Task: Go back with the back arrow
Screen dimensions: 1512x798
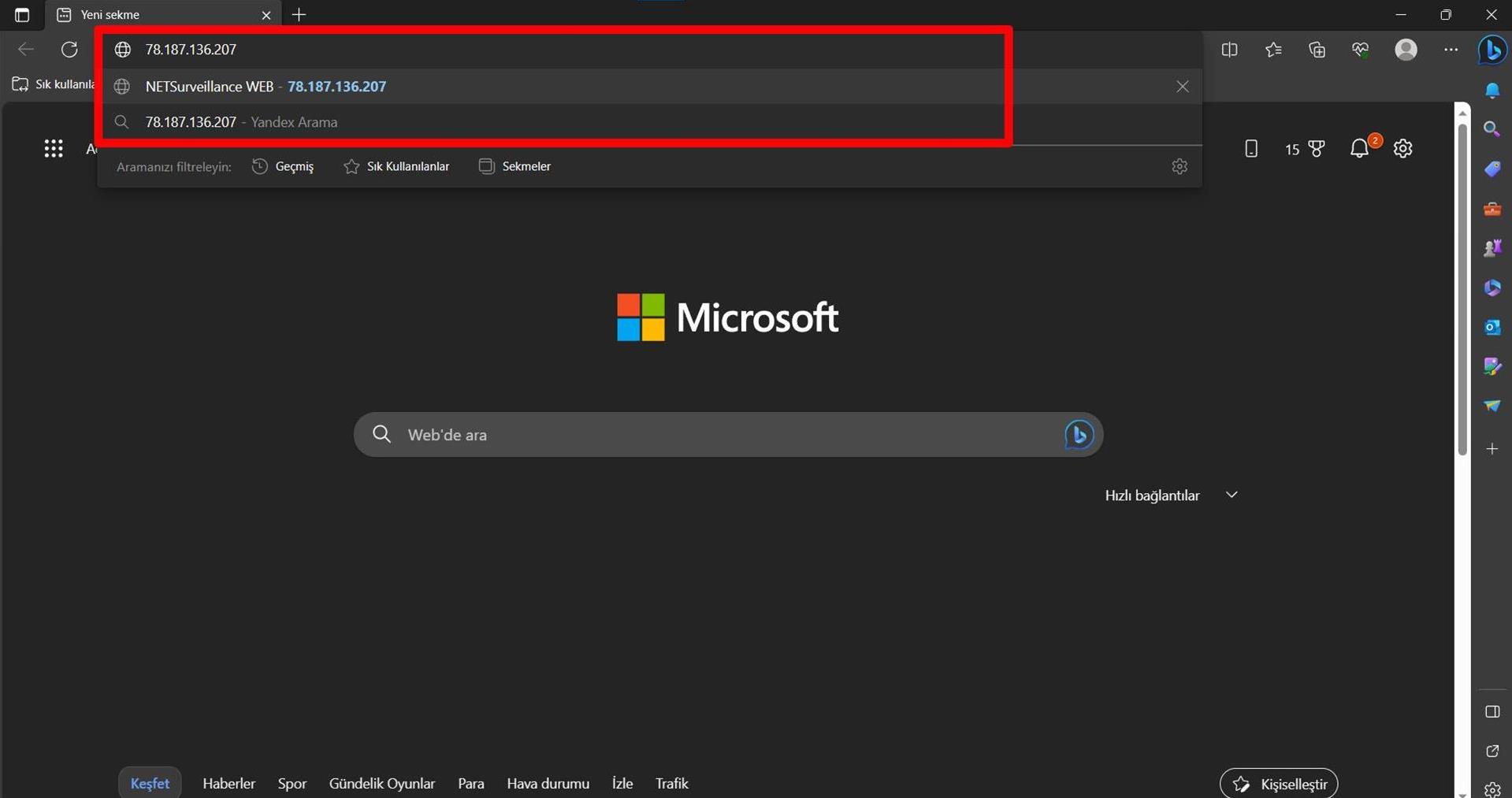Action: tap(25, 49)
